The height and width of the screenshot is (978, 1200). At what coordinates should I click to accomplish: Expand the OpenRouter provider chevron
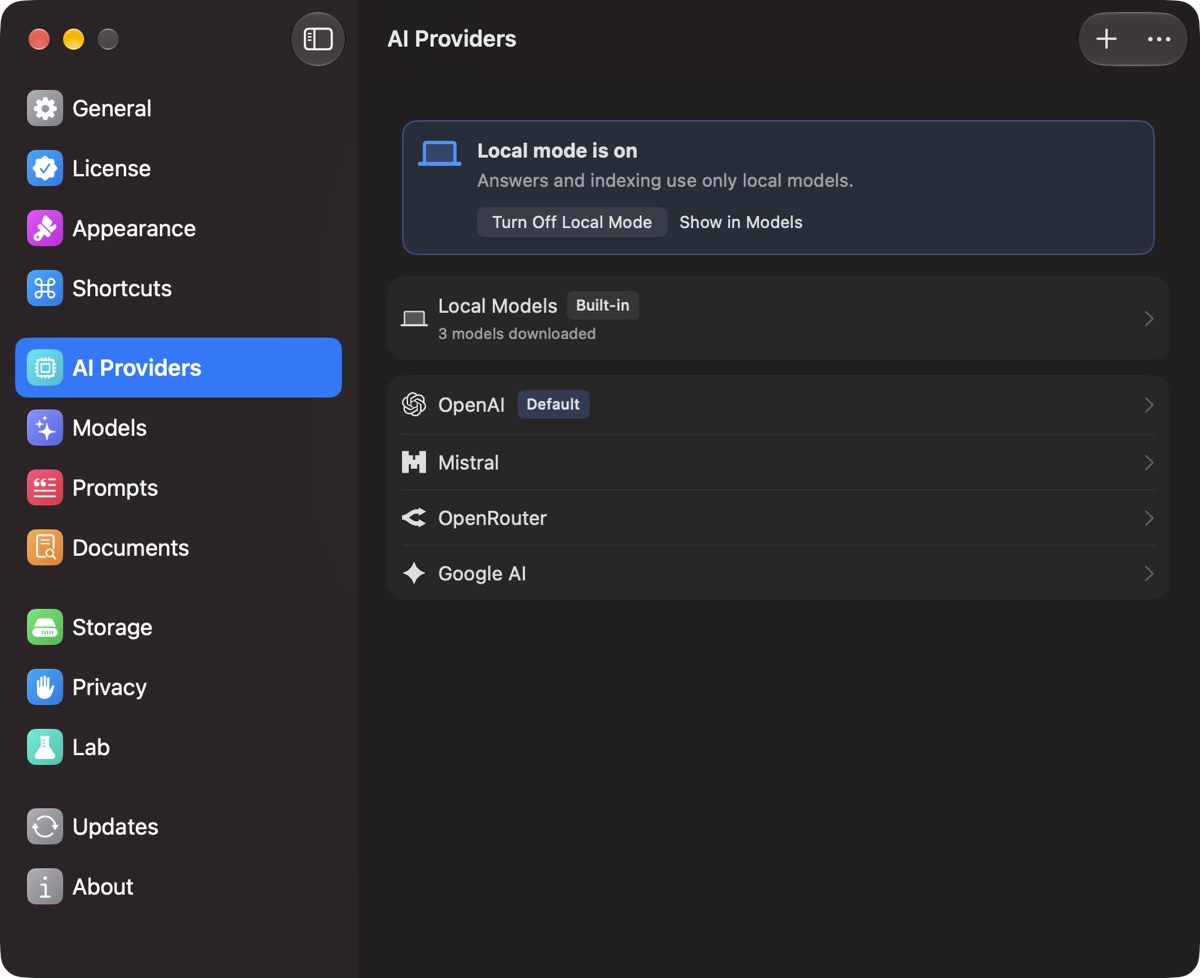tap(1149, 518)
